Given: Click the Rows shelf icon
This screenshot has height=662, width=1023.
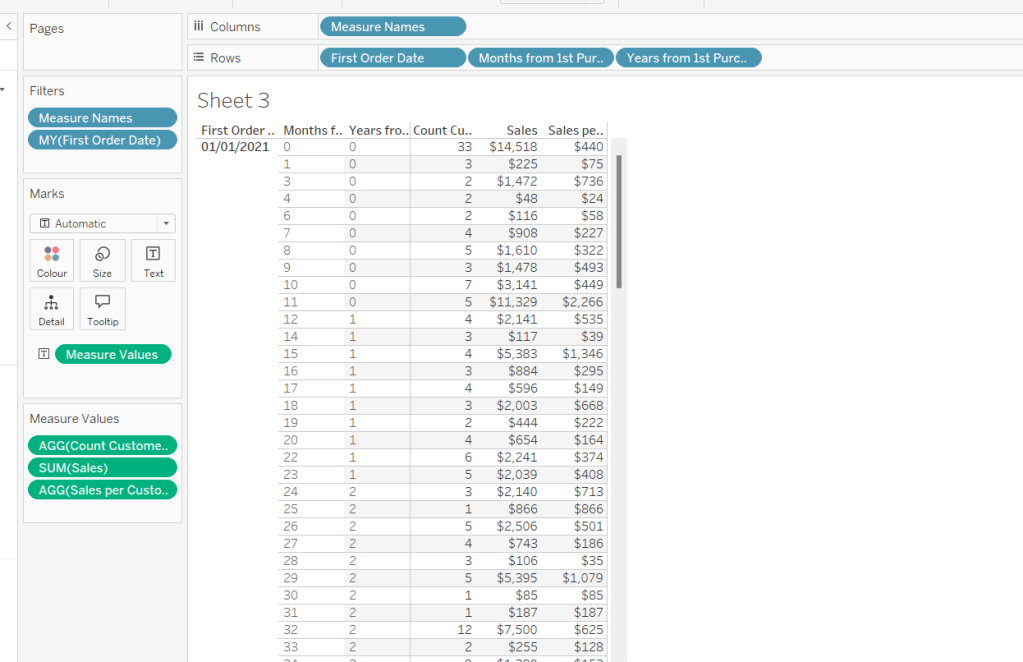Looking at the screenshot, I should 199,58.
